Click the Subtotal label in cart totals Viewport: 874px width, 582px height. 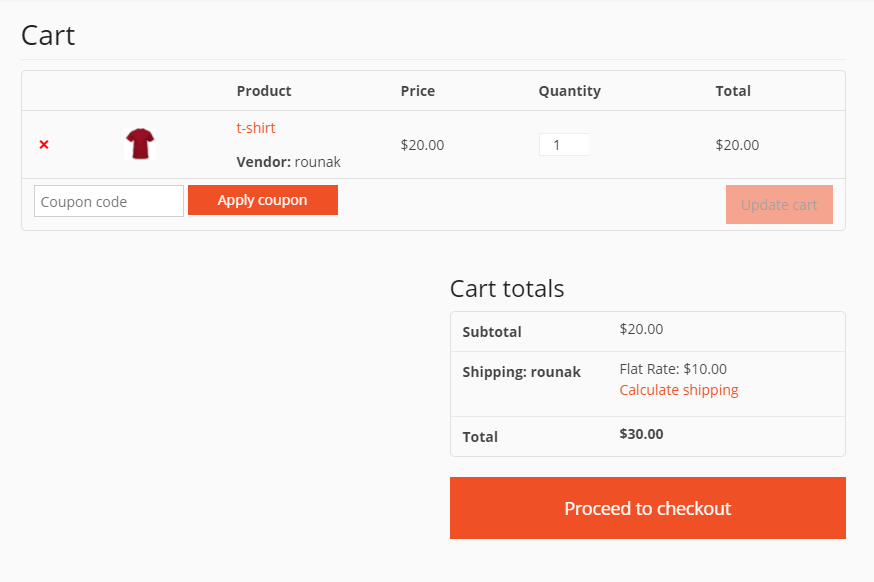[x=492, y=332]
